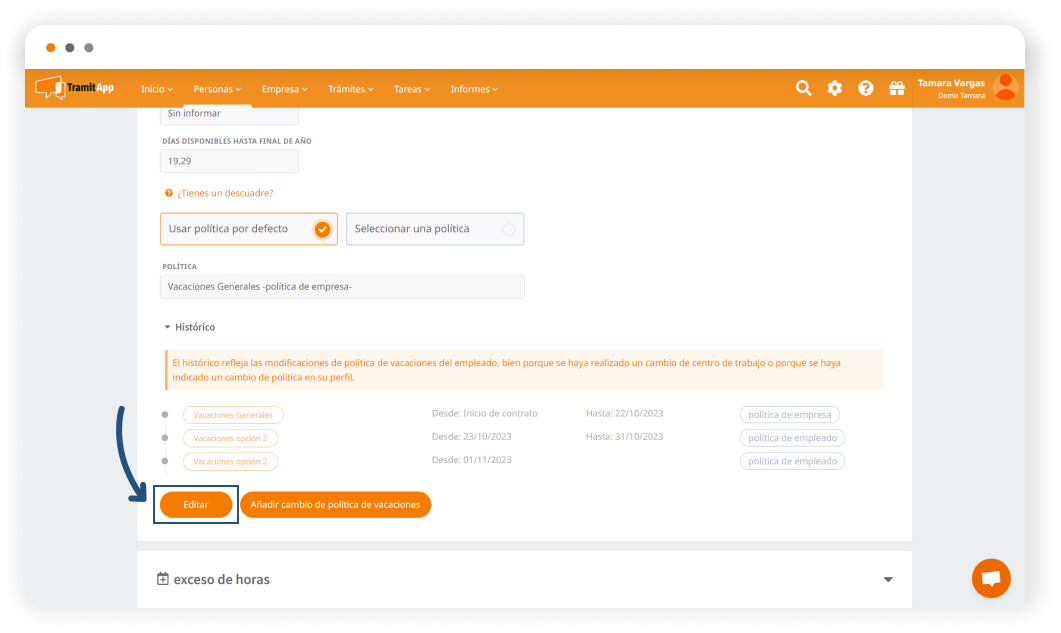Image resolution: width=1061 pixels, height=633 pixels.
Task: Open the orange chat bubble widget
Action: click(991, 578)
